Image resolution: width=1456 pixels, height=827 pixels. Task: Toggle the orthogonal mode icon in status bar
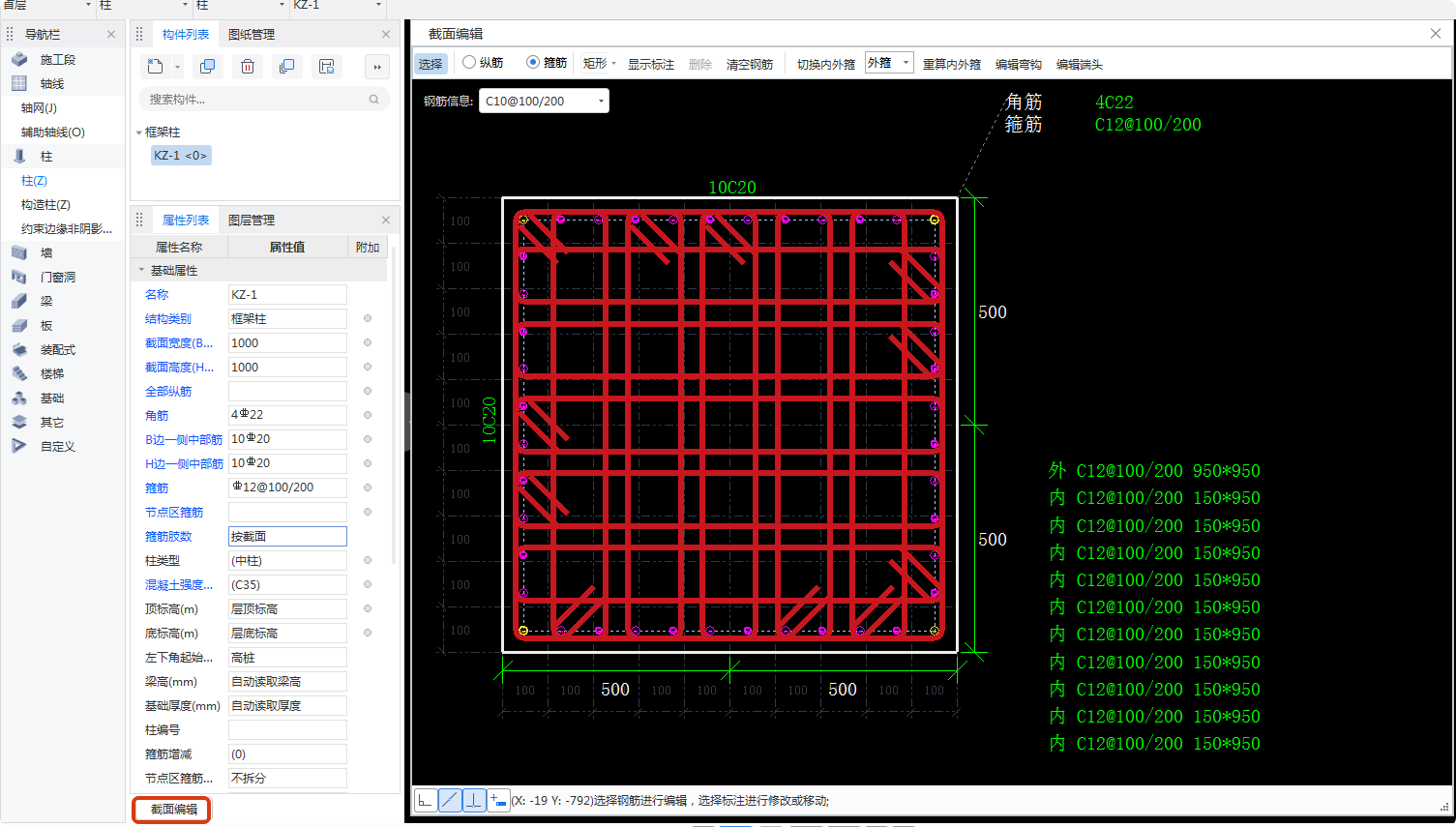coord(426,800)
